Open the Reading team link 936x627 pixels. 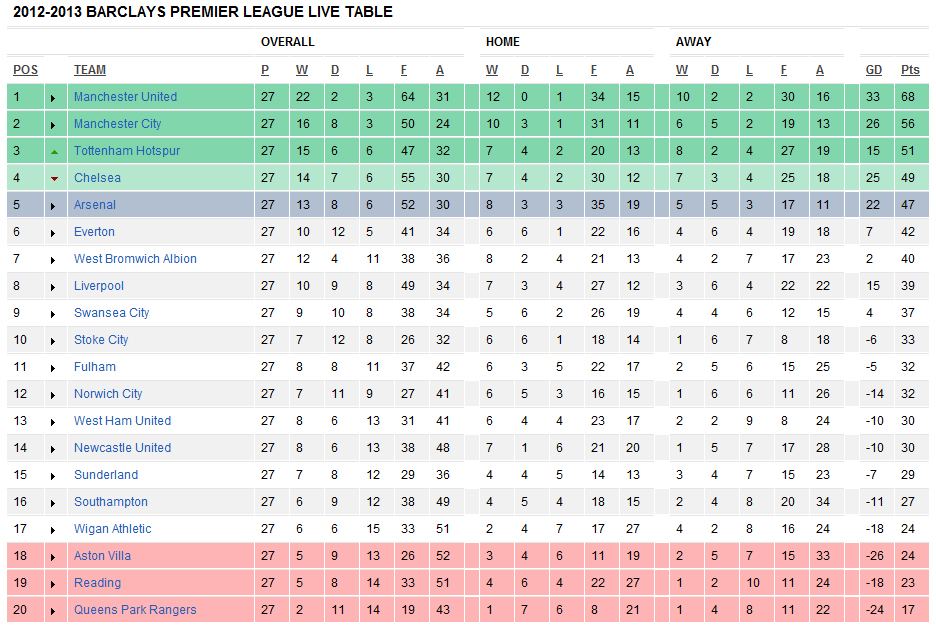point(97,583)
